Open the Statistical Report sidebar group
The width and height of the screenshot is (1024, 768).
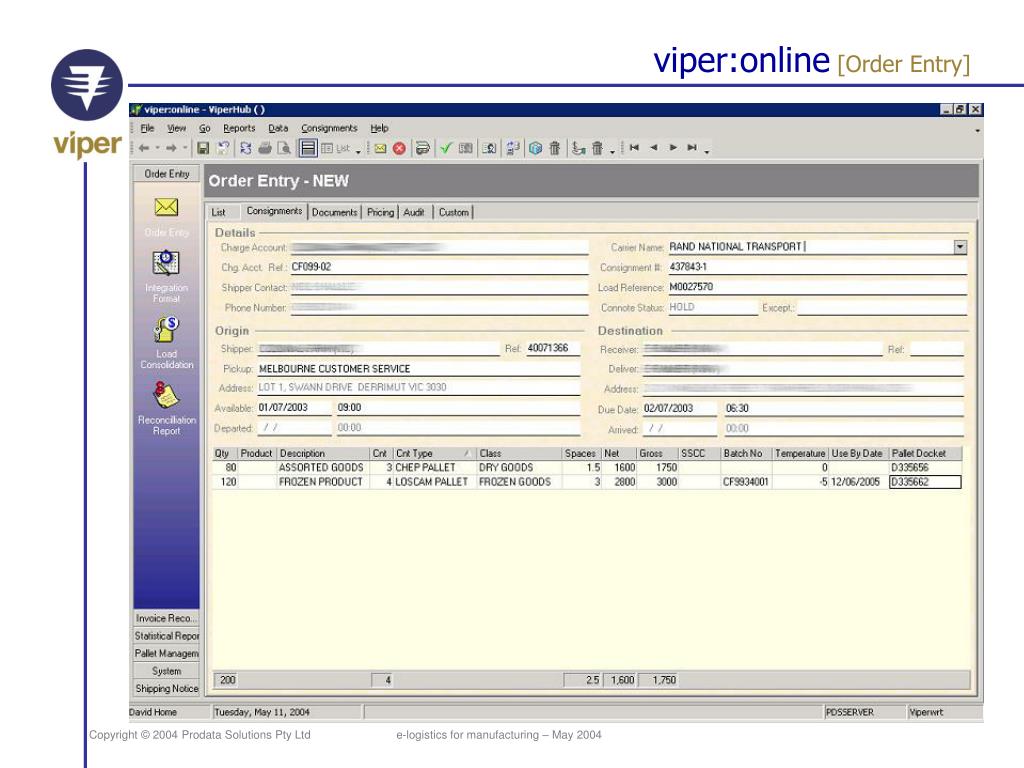coord(167,635)
